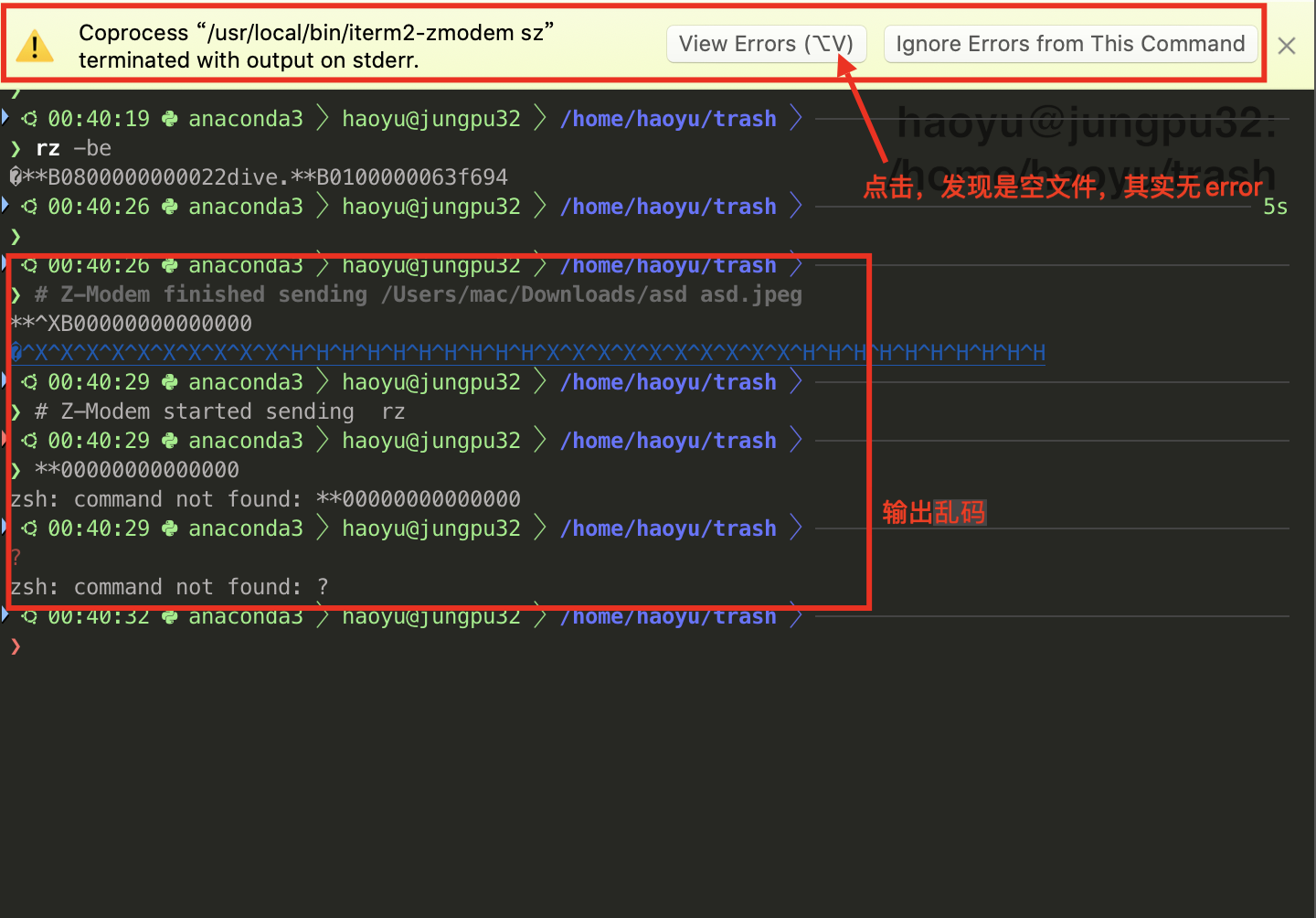Click the Python icon on the 00:40:19 prompt

[169, 119]
